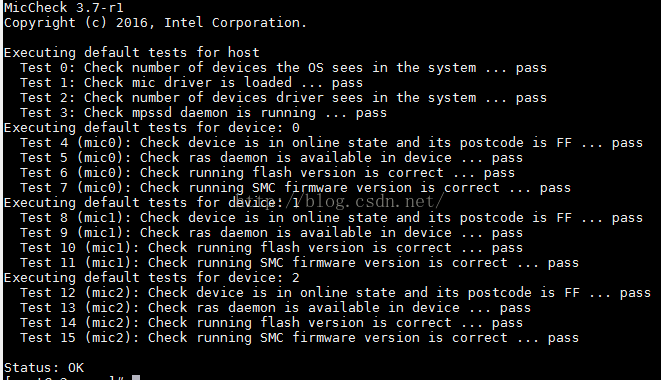Select Test 7 (mic0) SMC firmware line
This screenshot has height=380, width=661.
tap(295, 188)
